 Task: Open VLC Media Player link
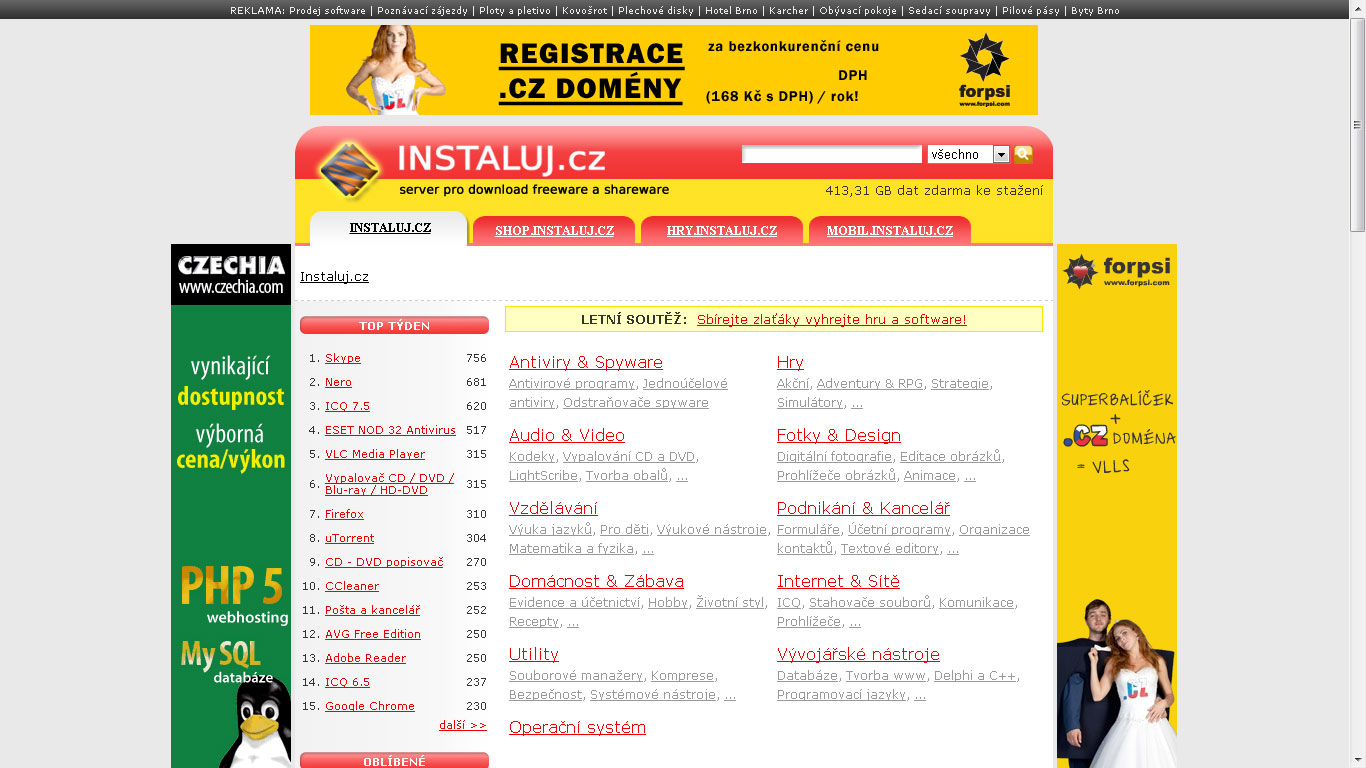point(375,454)
